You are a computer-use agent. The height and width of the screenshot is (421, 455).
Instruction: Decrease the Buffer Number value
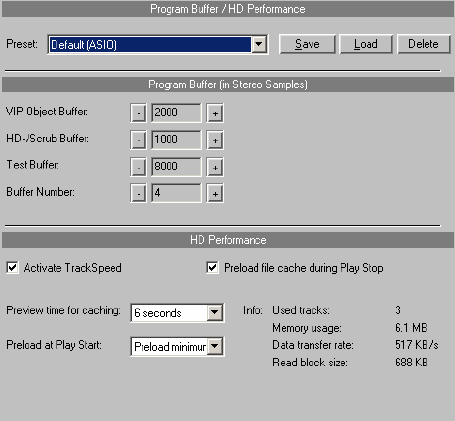(x=138, y=193)
